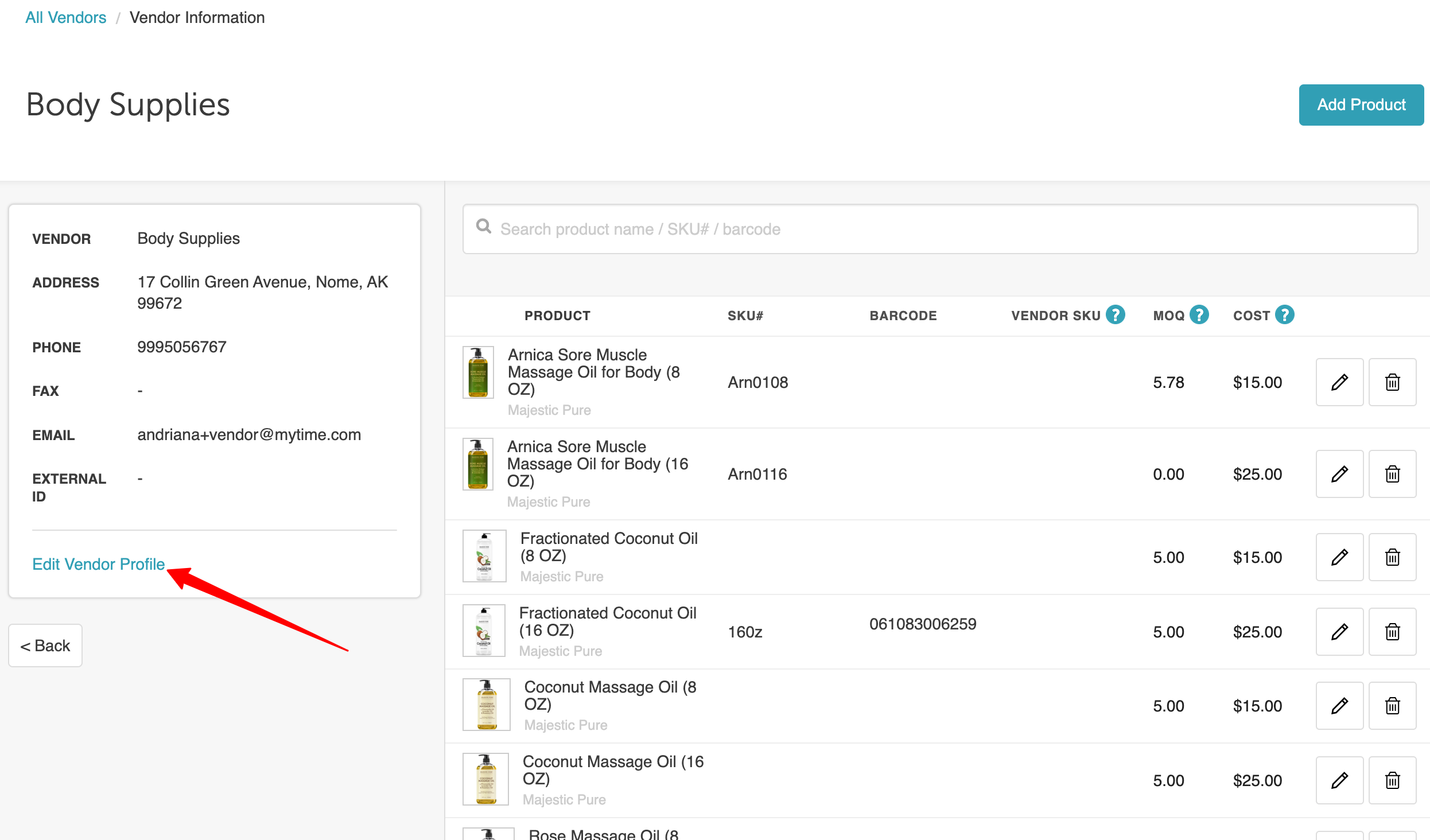This screenshot has width=1430, height=840.
Task: Click the Cost help icon
Action: [1284, 315]
